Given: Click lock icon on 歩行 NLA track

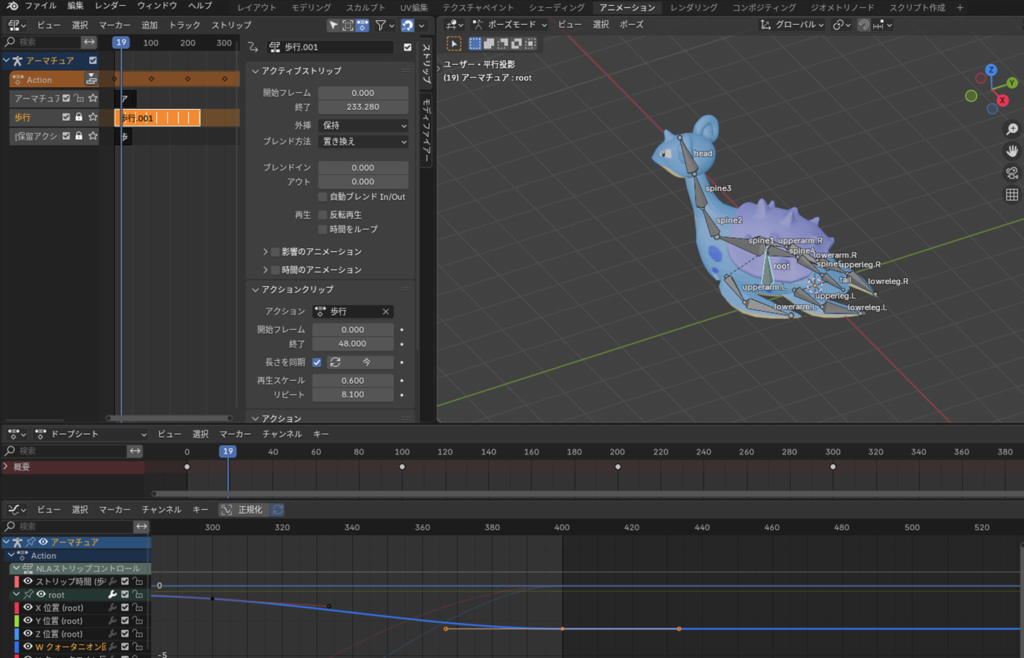Looking at the screenshot, I should pos(79,118).
